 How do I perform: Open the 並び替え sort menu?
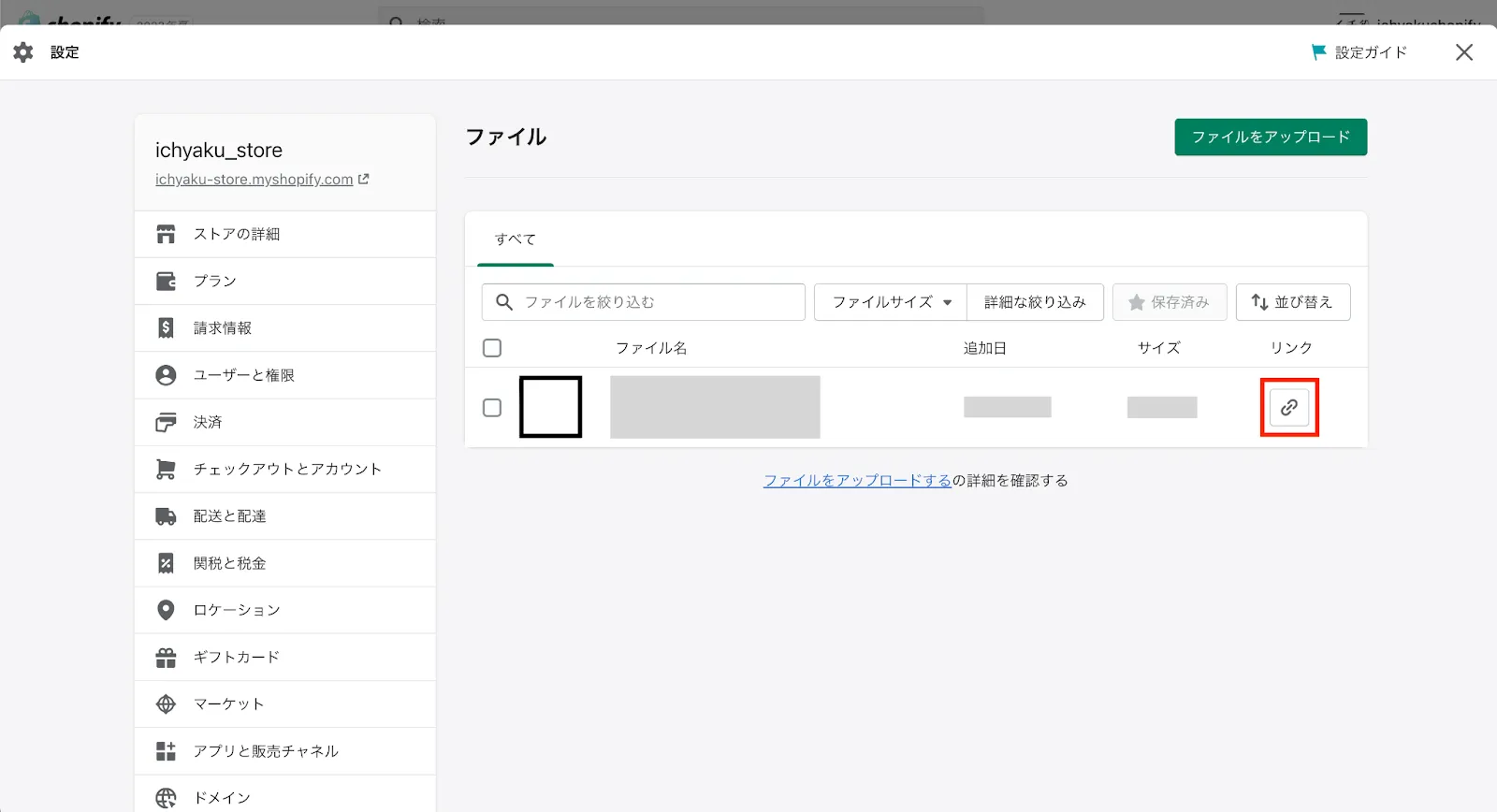pyautogui.click(x=1293, y=302)
